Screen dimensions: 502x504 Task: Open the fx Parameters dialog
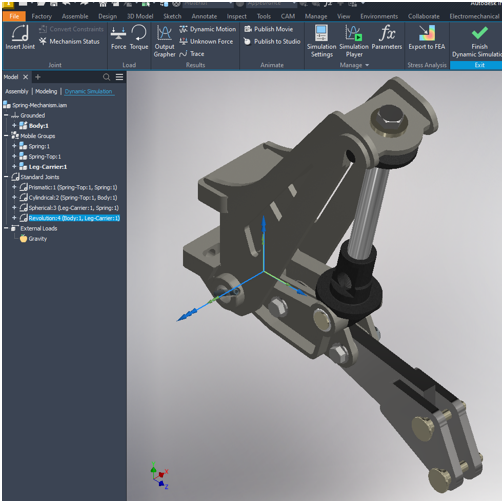(387, 37)
